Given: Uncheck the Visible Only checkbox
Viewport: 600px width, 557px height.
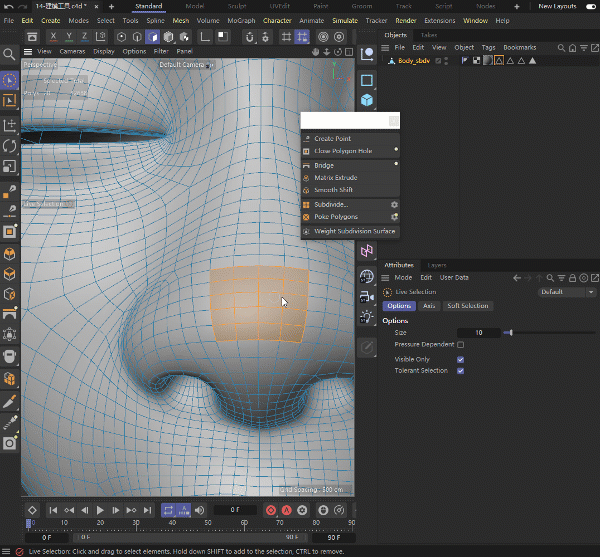Looking at the screenshot, I should [460, 358].
